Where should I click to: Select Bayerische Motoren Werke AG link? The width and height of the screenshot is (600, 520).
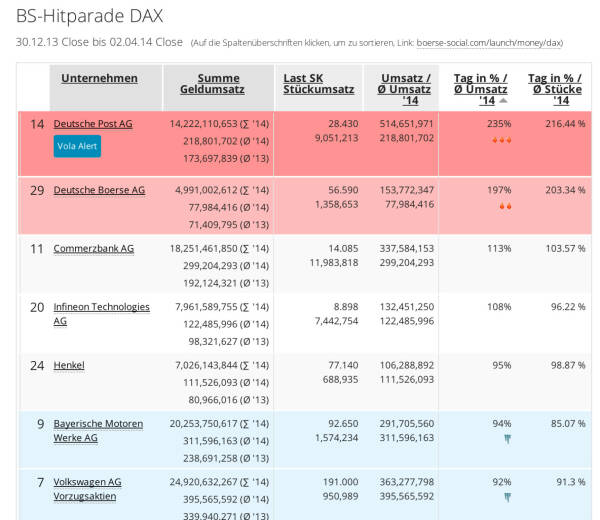point(97,430)
